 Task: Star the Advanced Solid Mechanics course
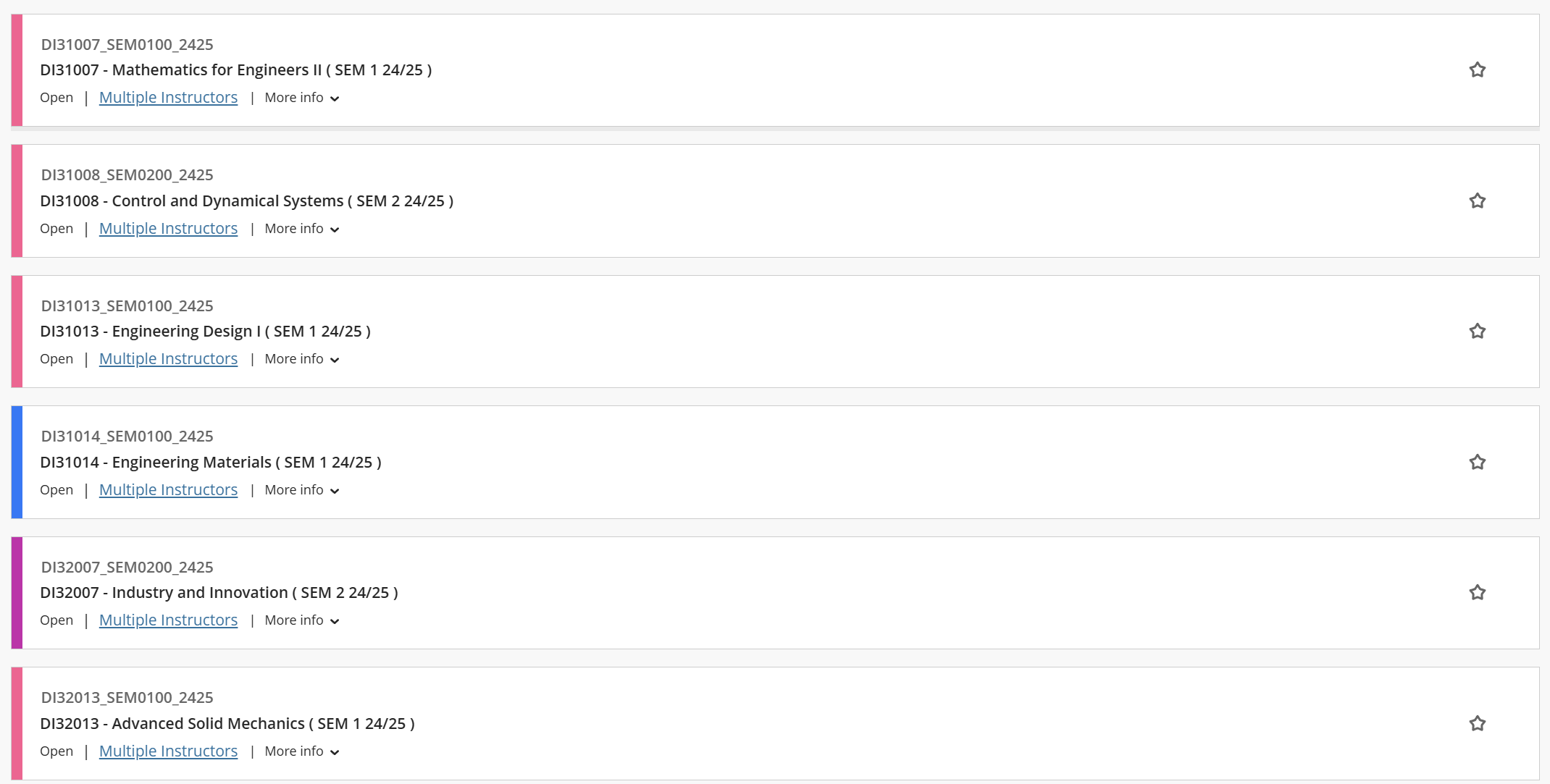tap(1477, 723)
